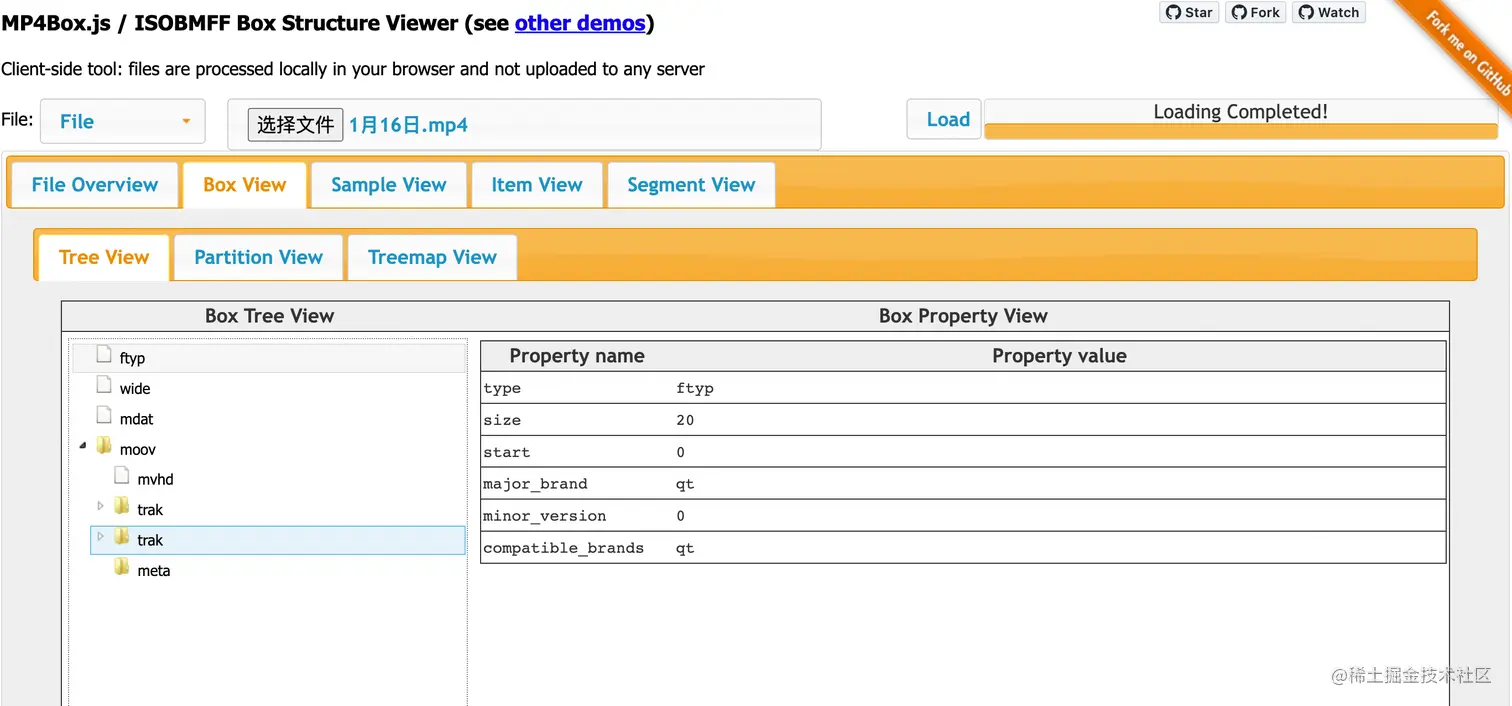Click the Property value column header
This screenshot has height=706, width=1512.
click(x=1059, y=356)
